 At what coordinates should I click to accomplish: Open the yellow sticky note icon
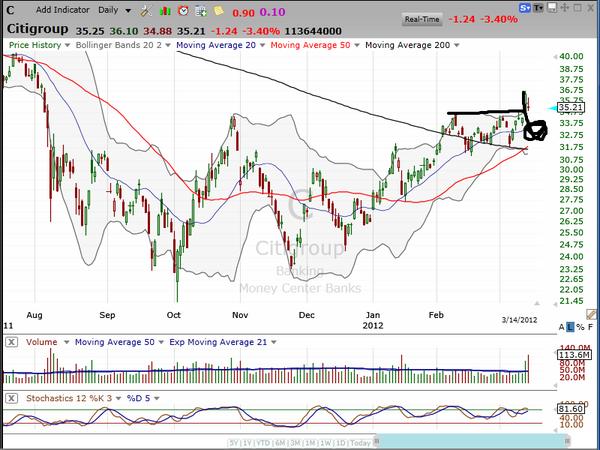click(x=218, y=10)
